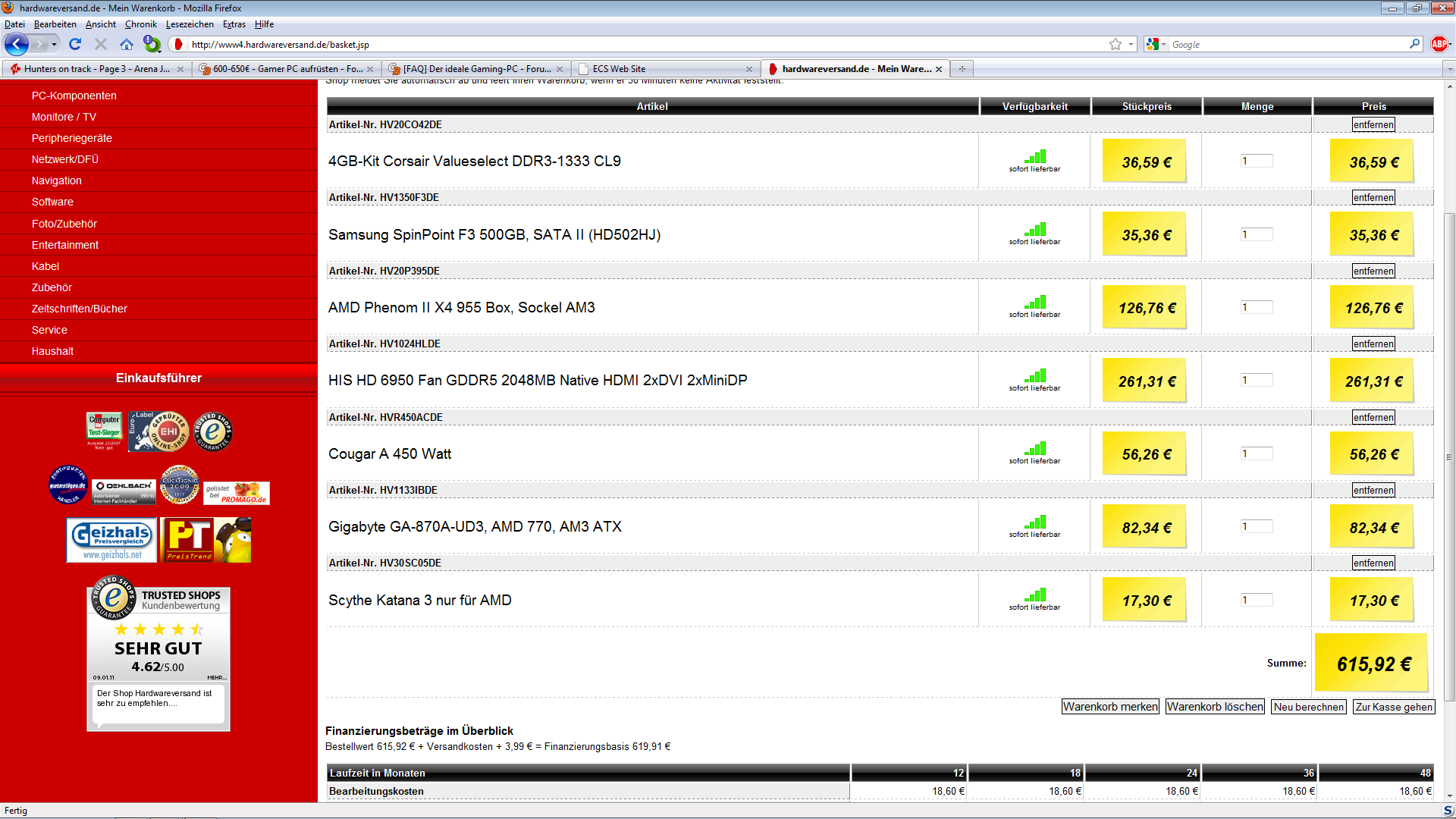This screenshot has width=1456, height=819.
Task: Open the Lesezeichen menu
Action: (x=190, y=24)
